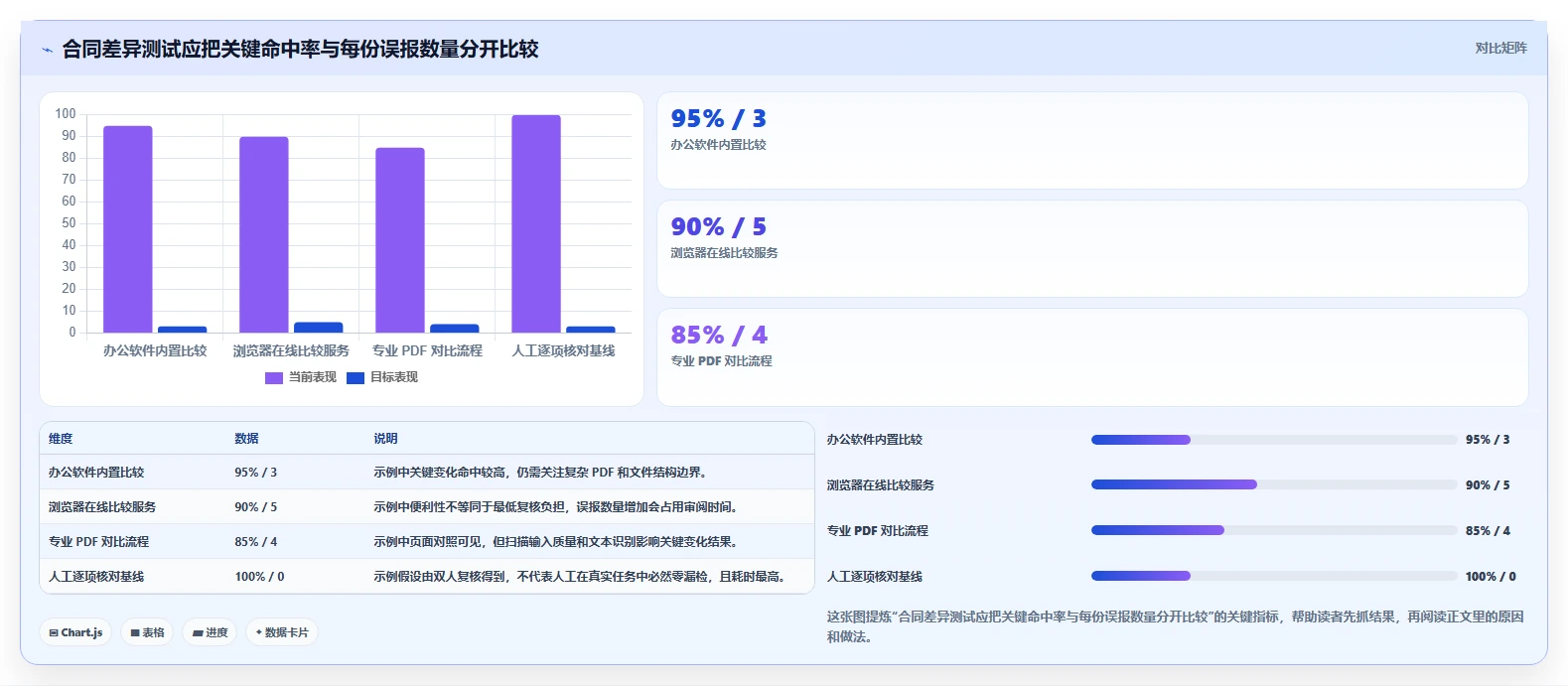Select the 进度 tag chip
The height and width of the screenshot is (686, 1568).
click(x=210, y=632)
